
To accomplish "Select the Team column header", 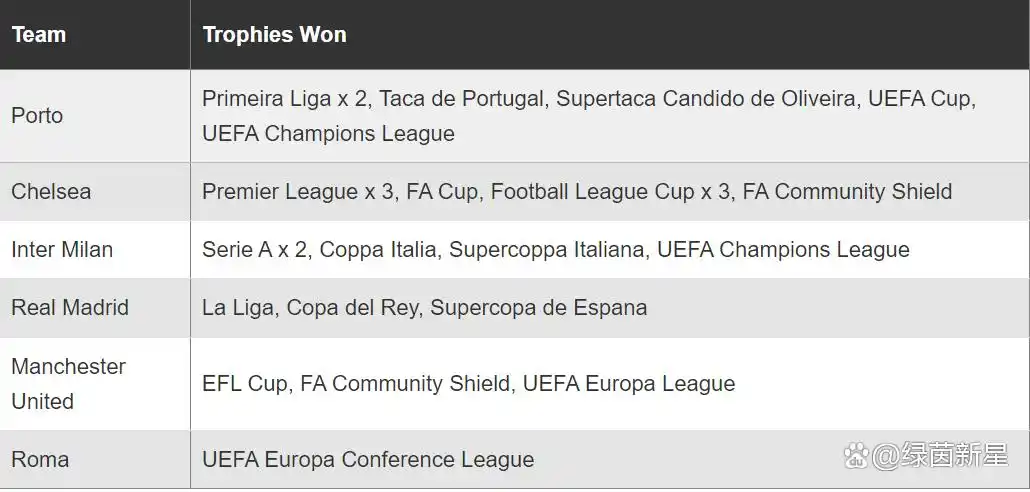I will [39, 34].
